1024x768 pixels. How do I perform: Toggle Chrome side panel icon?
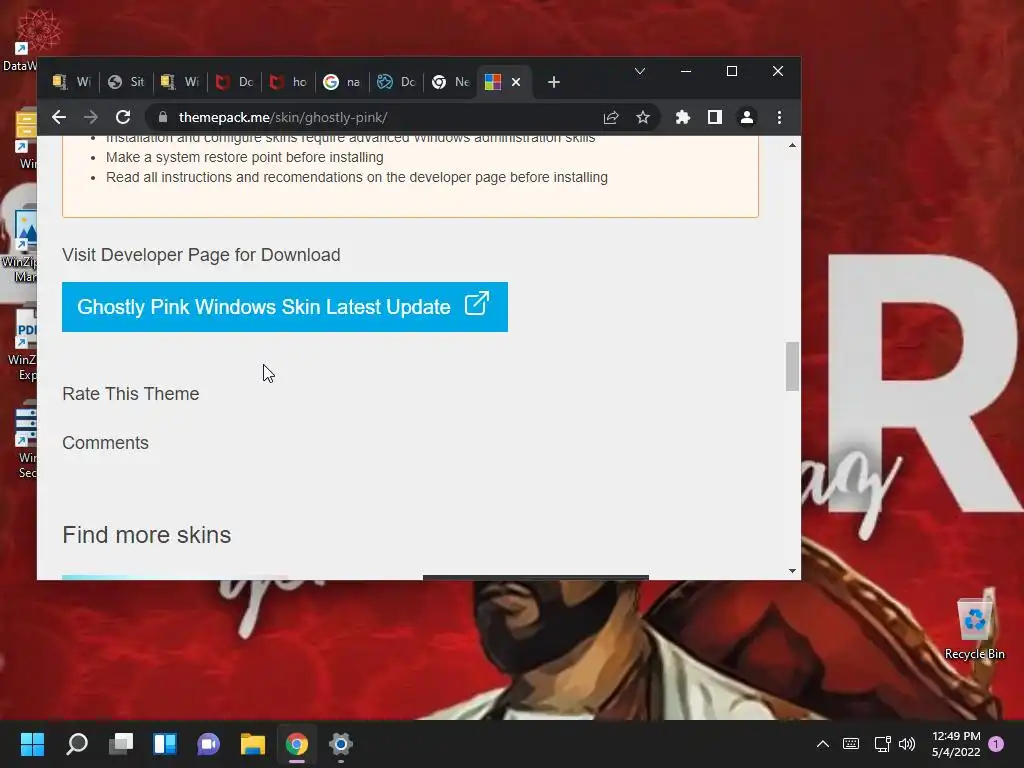click(714, 118)
